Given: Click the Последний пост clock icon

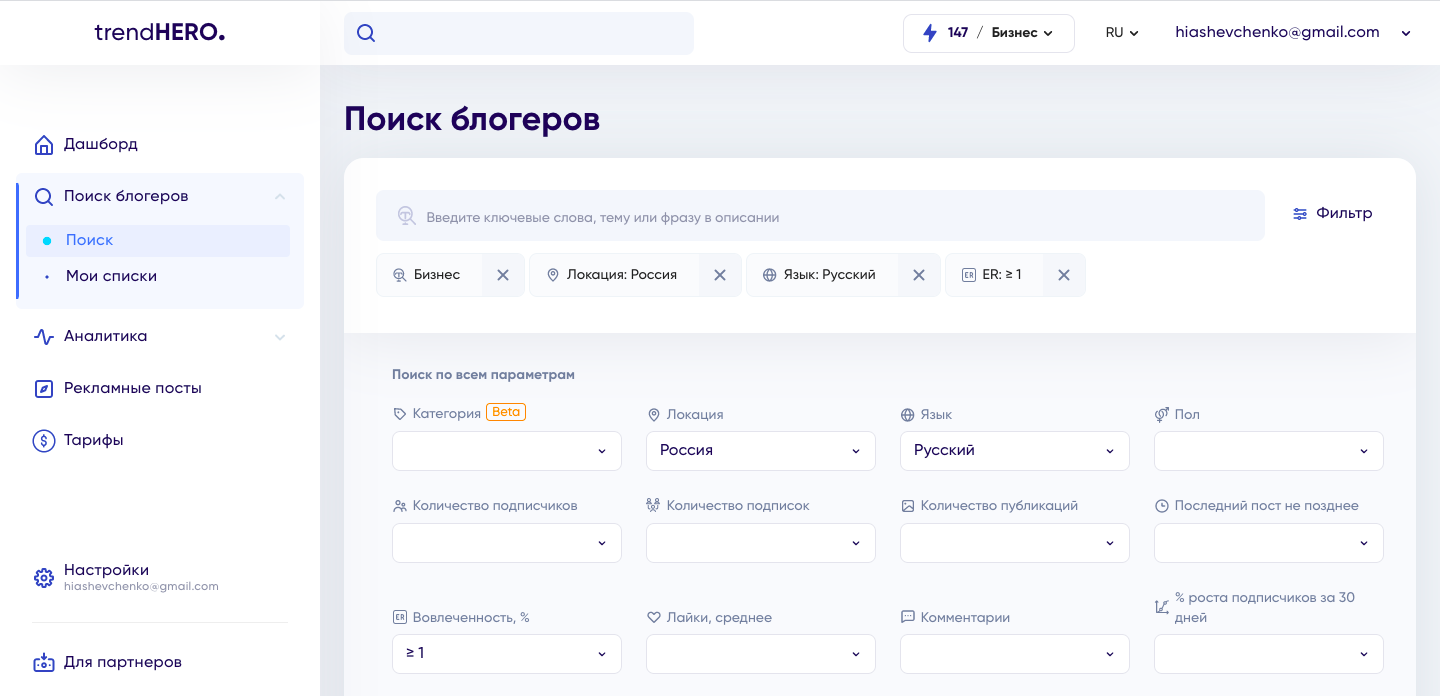Looking at the screenshot, I should click(x=1162, y=506).
